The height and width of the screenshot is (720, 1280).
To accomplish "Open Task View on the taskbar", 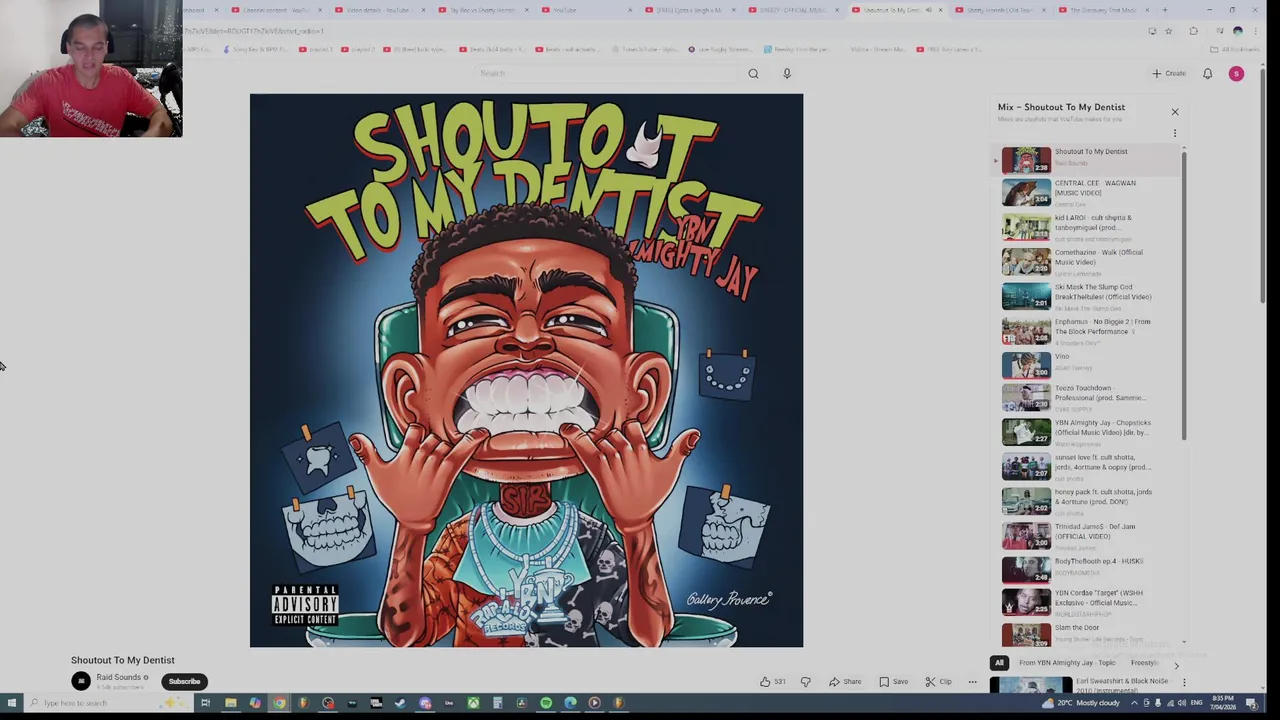I will click(x=205, y=703).
